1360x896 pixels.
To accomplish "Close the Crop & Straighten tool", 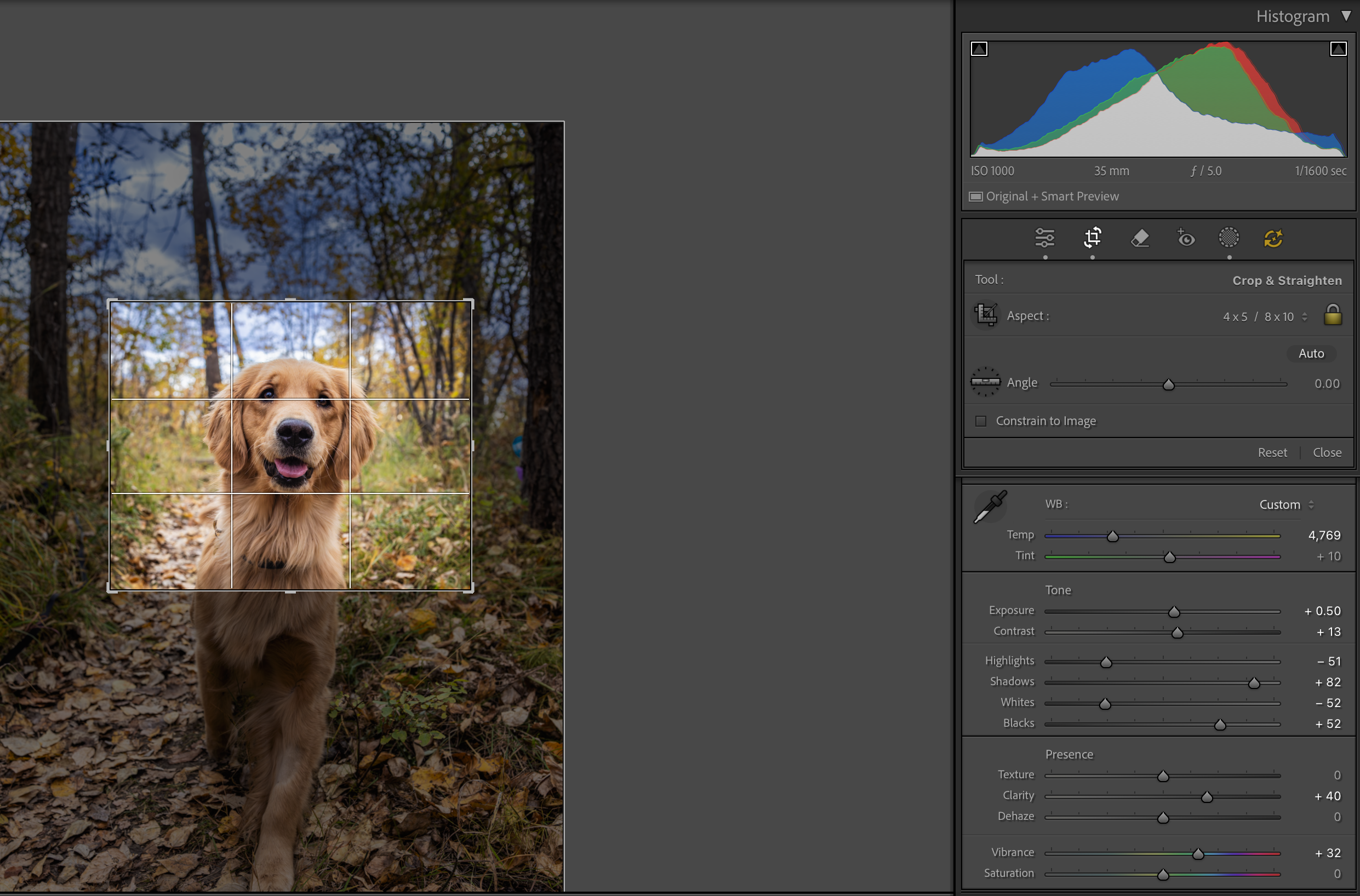I will (x=1327, y=452).
